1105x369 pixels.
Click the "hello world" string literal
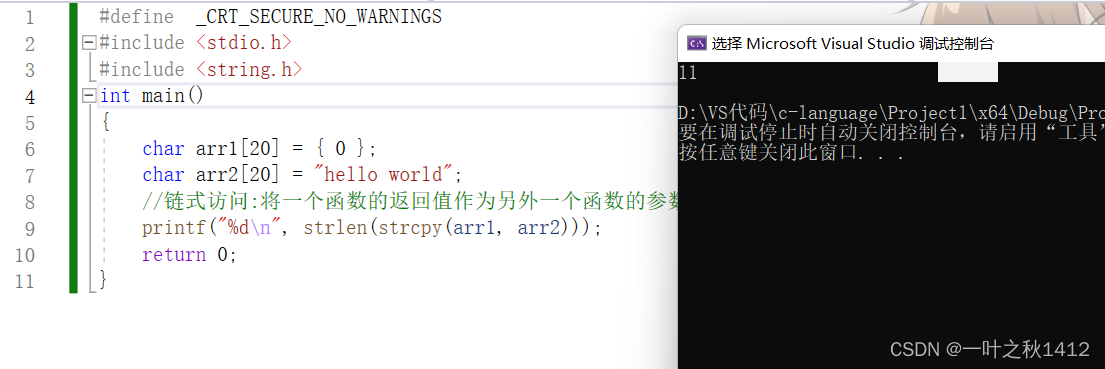pyautogui.click(x=383, y=175)
